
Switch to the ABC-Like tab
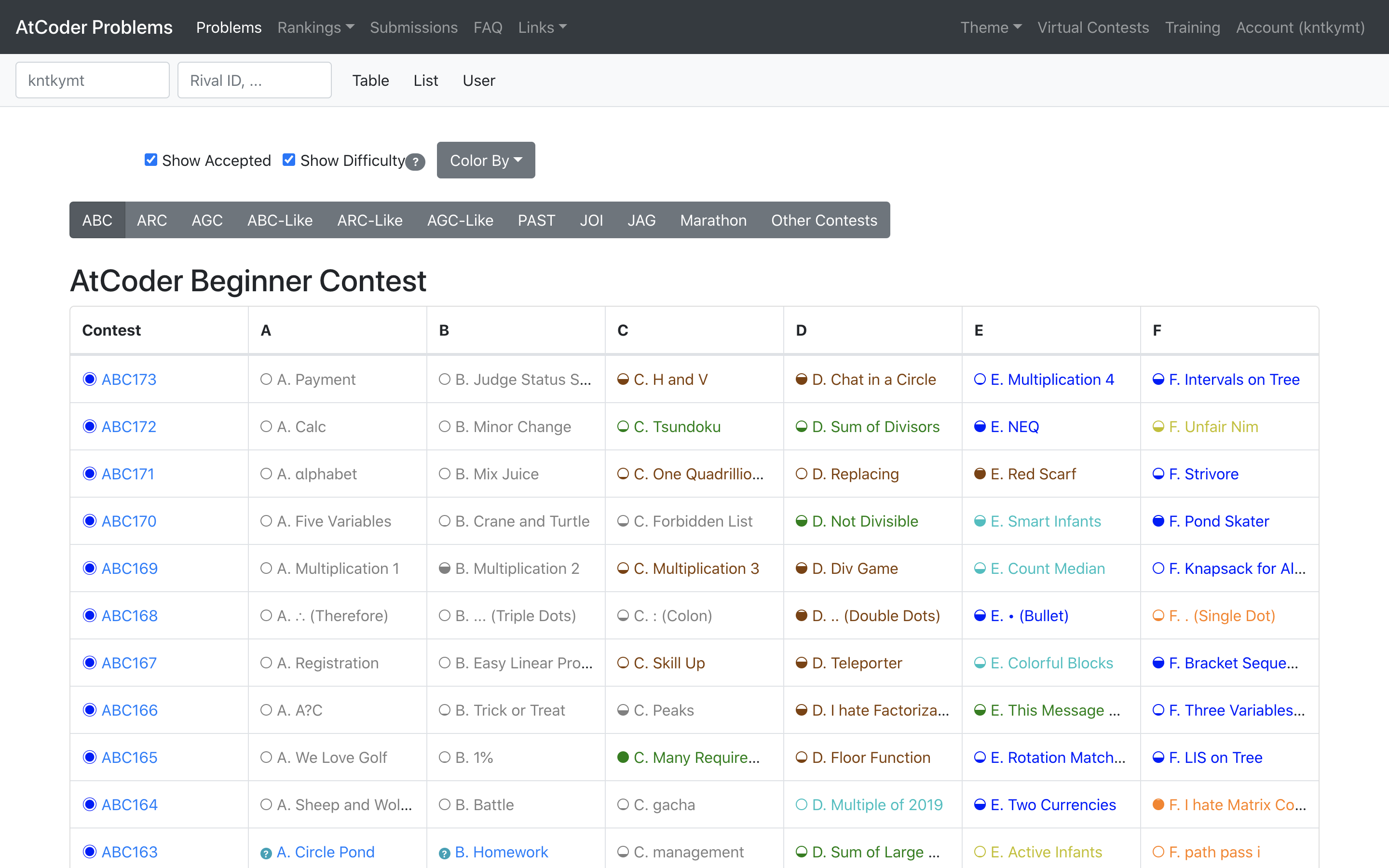[280, 220]
